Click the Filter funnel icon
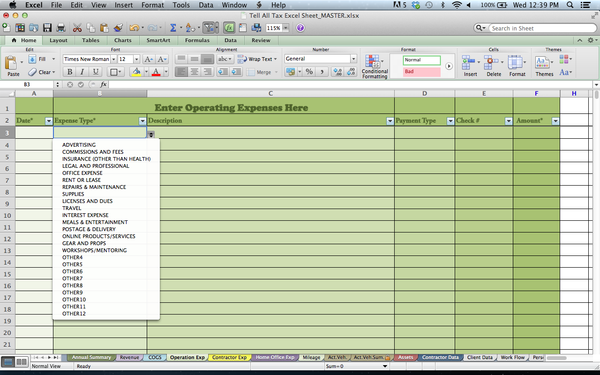The height and width of the screenshot is (375, 600). coord(209,28)
